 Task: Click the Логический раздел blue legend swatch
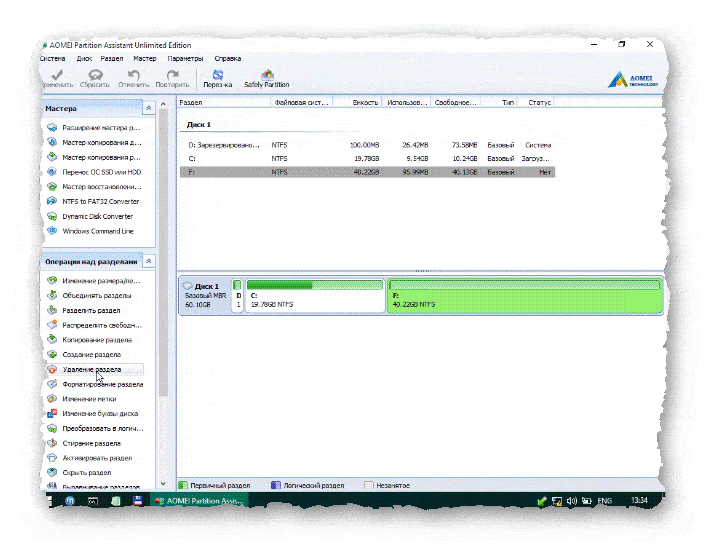point(276,485)
